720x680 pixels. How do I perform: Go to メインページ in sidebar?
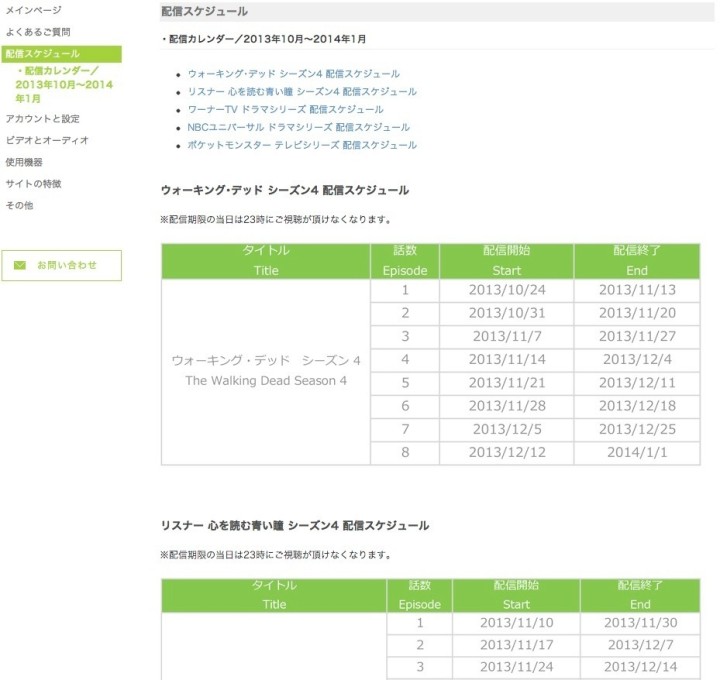coord(34,10)
